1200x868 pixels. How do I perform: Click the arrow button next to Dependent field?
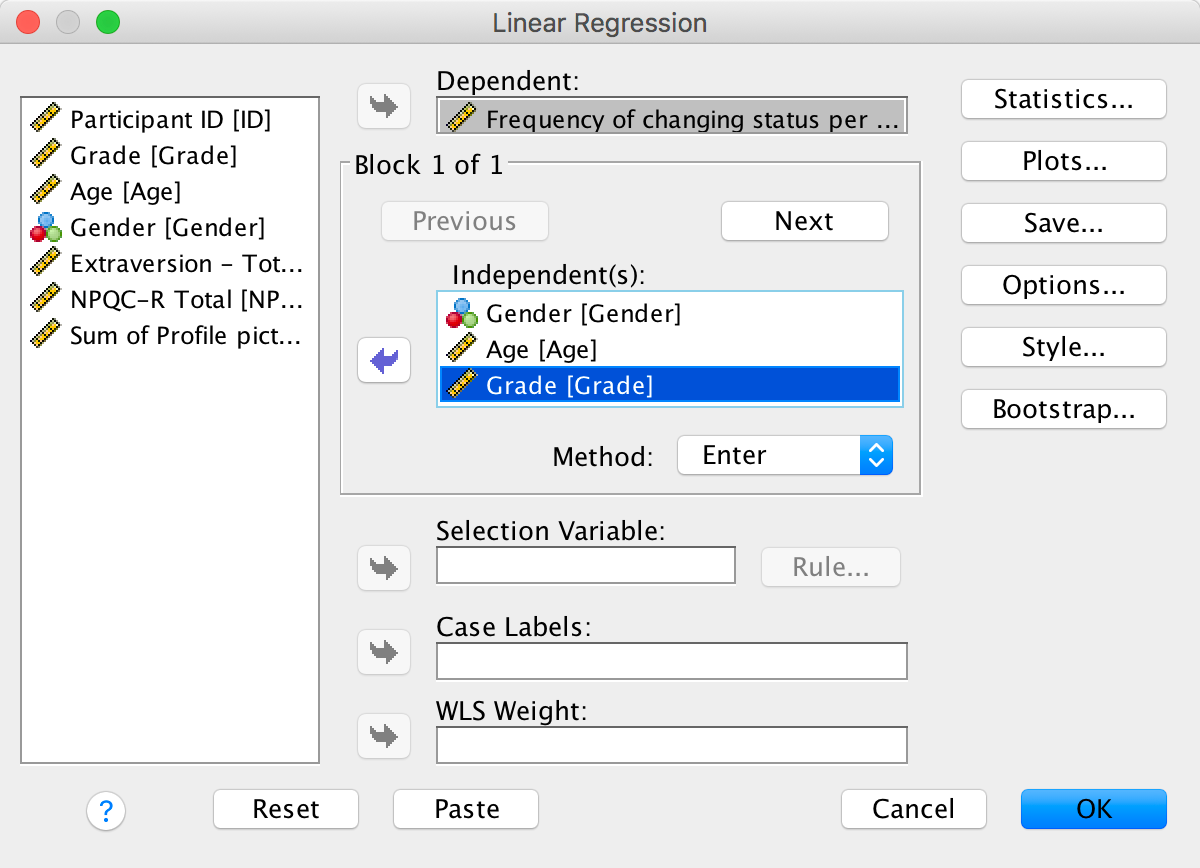pyautogui.click(x=384, y=107)
